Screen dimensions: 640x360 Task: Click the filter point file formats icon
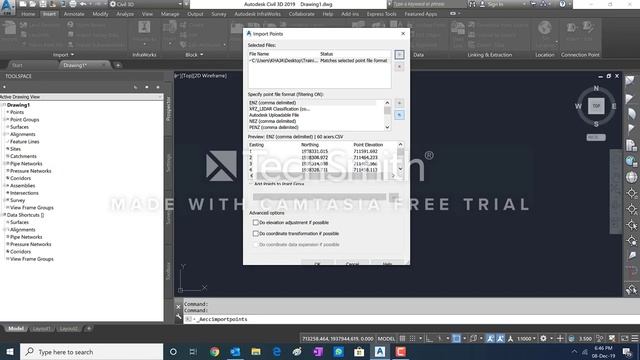399,115
